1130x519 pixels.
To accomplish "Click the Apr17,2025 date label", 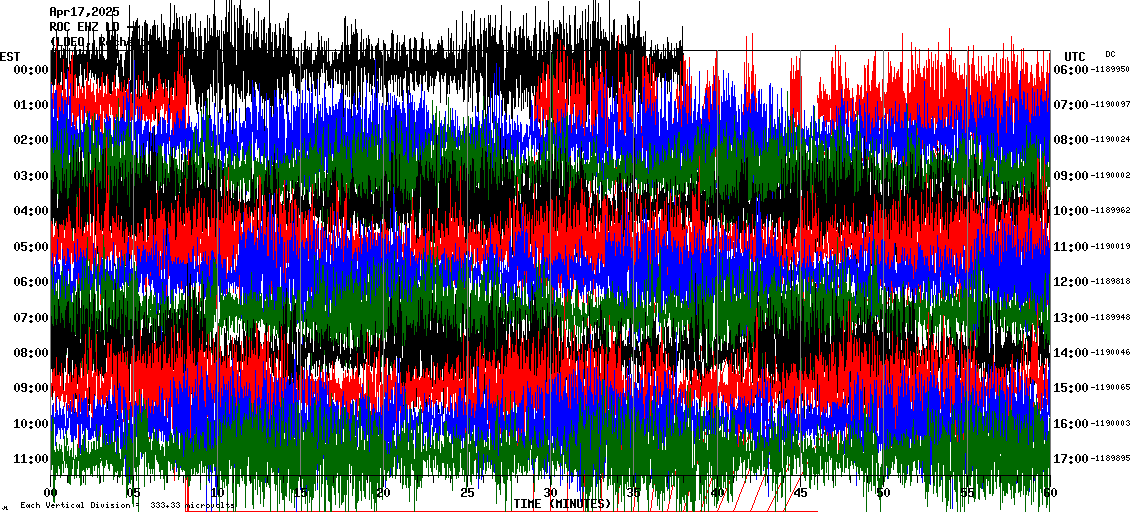I will pyautogui.click(x=84, y=12).
